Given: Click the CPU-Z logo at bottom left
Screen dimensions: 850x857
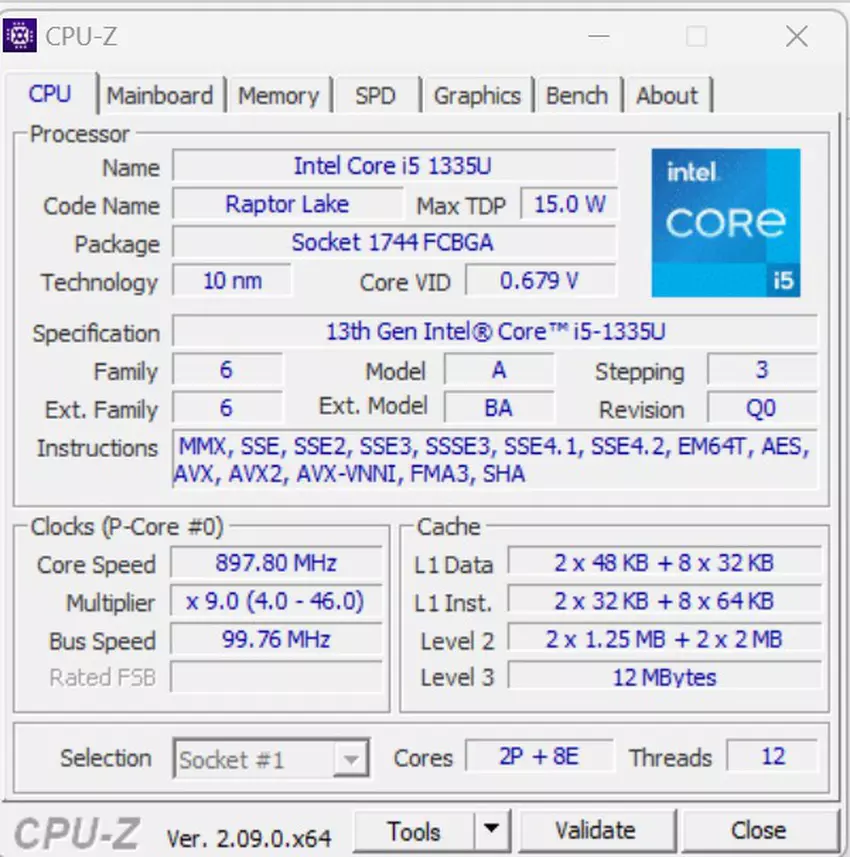Looking at the screenshot, I should pos(76,832).
